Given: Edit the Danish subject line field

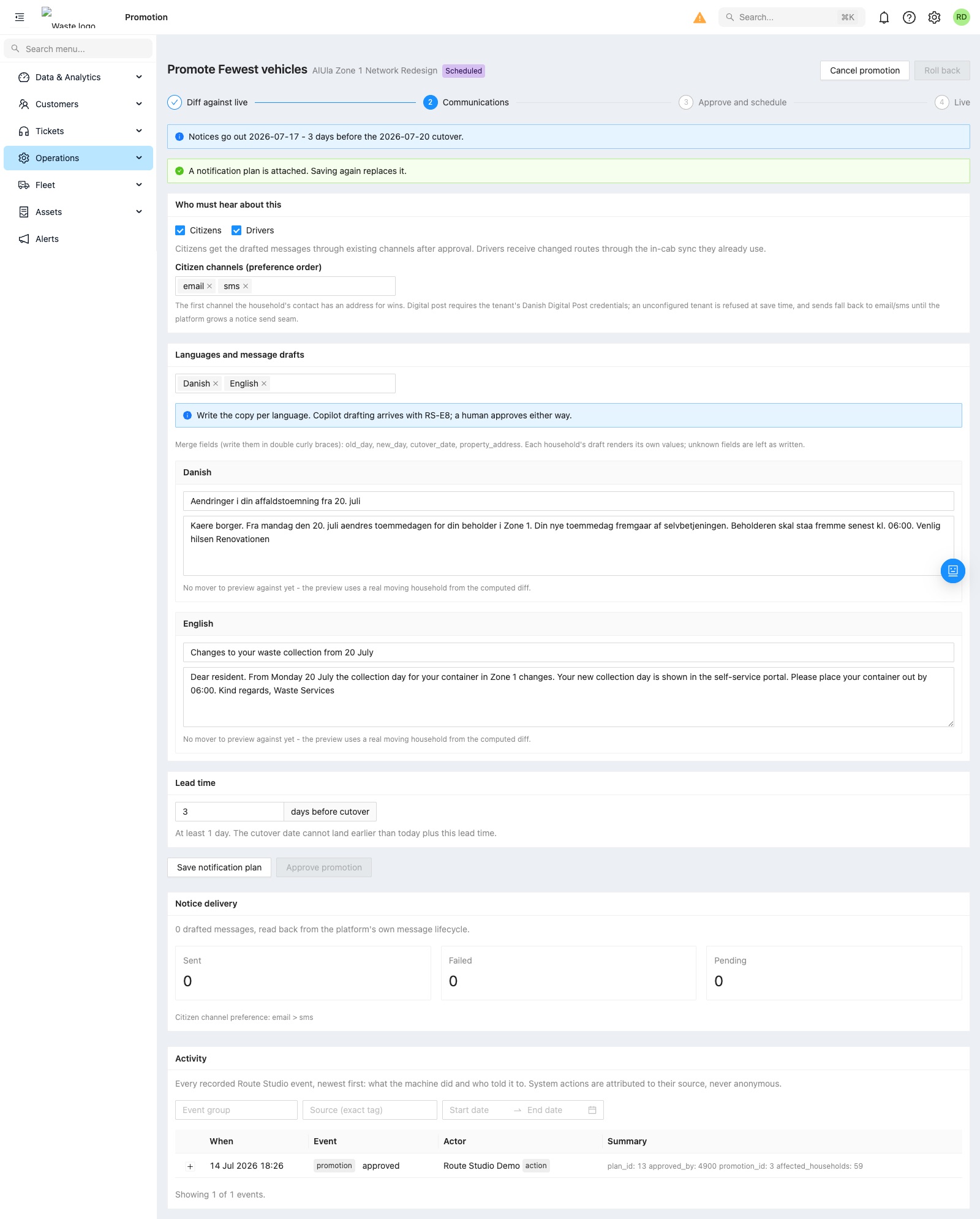Looking at the screenshot, I should (x=568, y=501).
